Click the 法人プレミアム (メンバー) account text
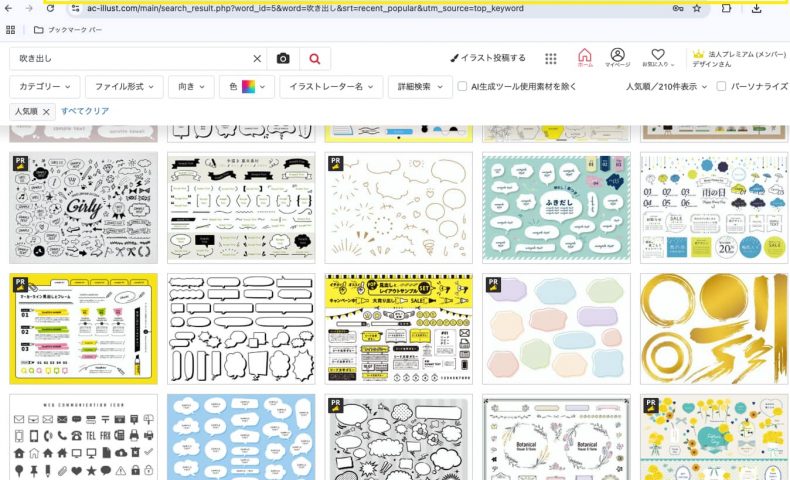 click(747, 54)
